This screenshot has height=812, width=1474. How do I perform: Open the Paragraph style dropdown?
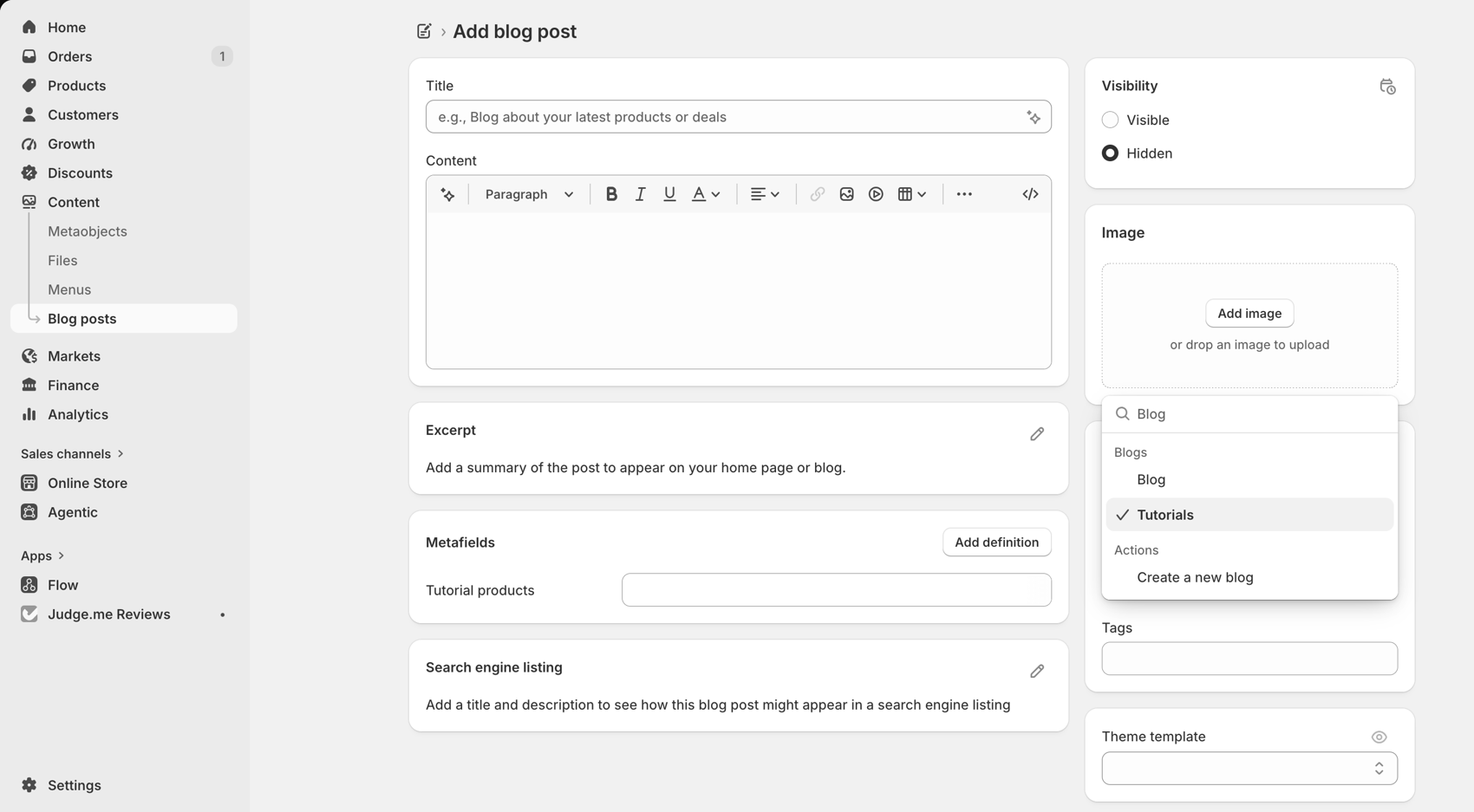coord(529,194)
